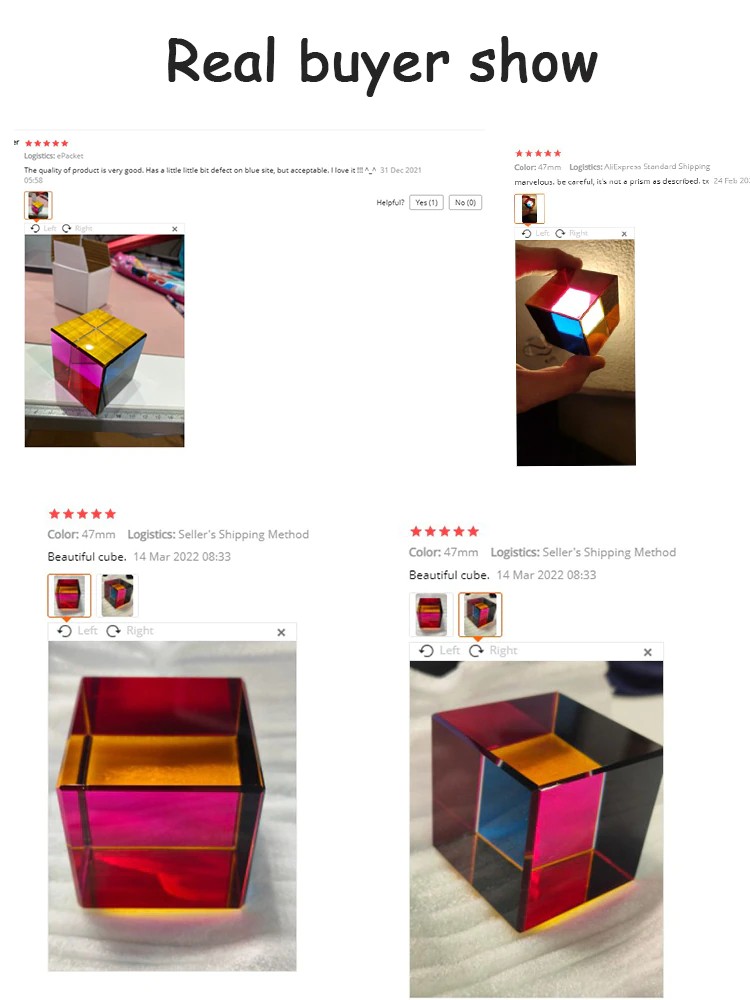Close bottom-left Beautiful cube image viewer
Image resolution: width=750 pixels, height=1000 pixels.
pyautogui.click(x=281, y=632)
